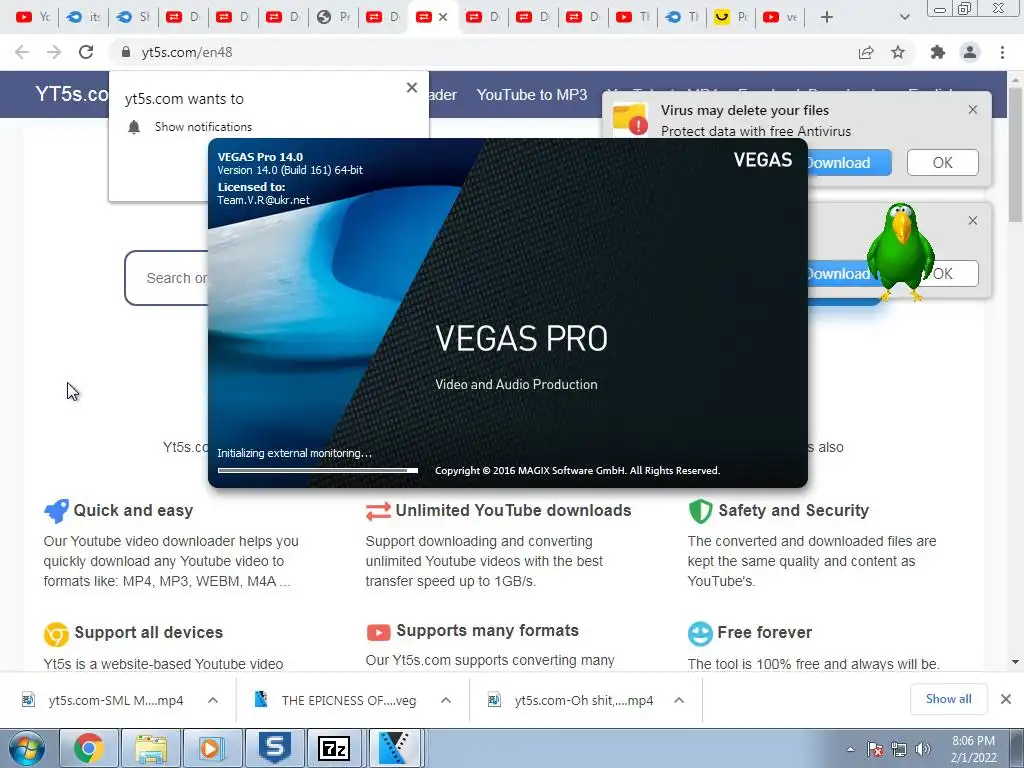Switch to the first YouTube tab
Image resolution: width=1024 pixels, height=768 pixels.
point(33,18)
